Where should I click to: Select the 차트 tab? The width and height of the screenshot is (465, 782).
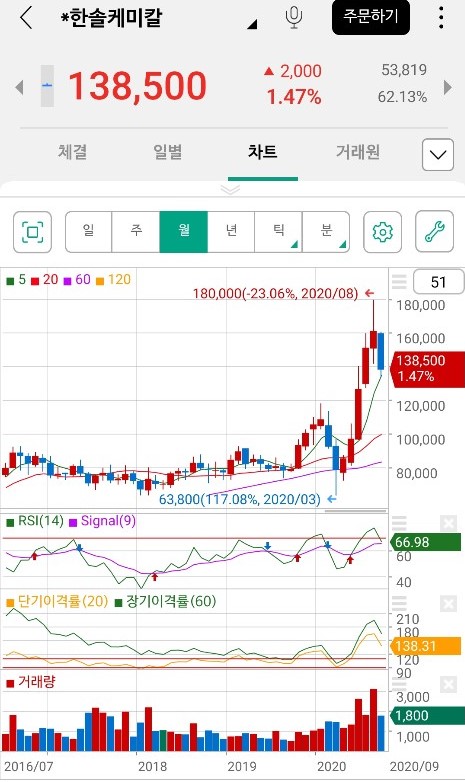click(x=262, y=152)
